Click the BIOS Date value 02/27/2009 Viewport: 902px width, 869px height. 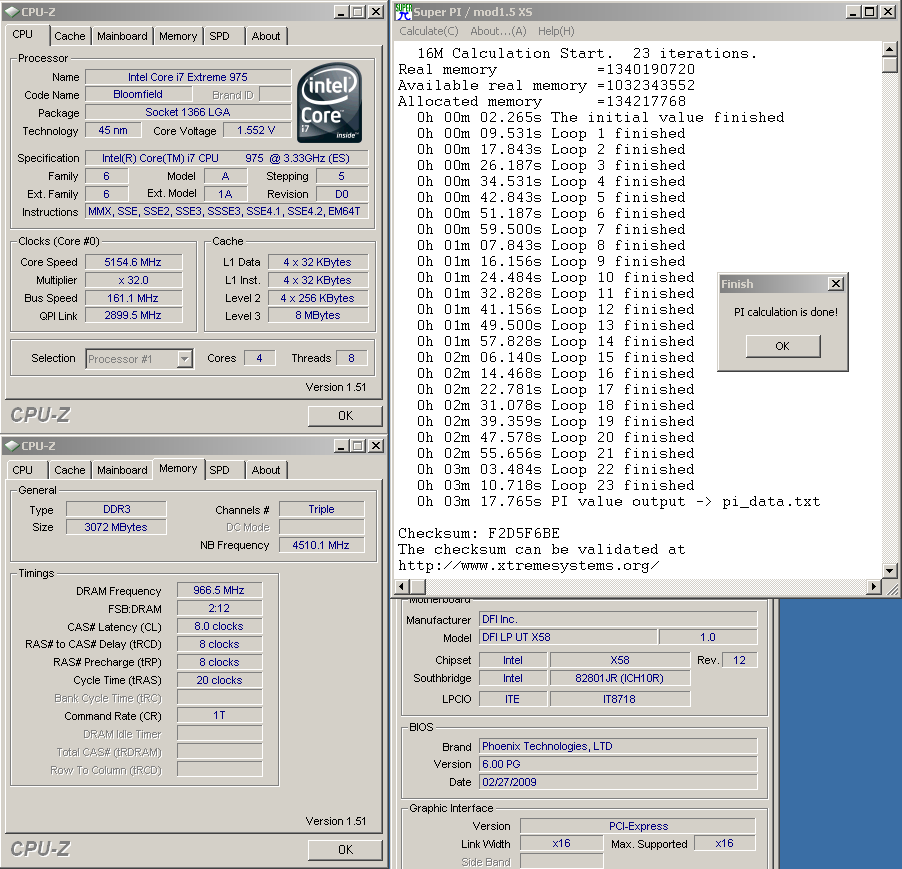tap(618, 782)
